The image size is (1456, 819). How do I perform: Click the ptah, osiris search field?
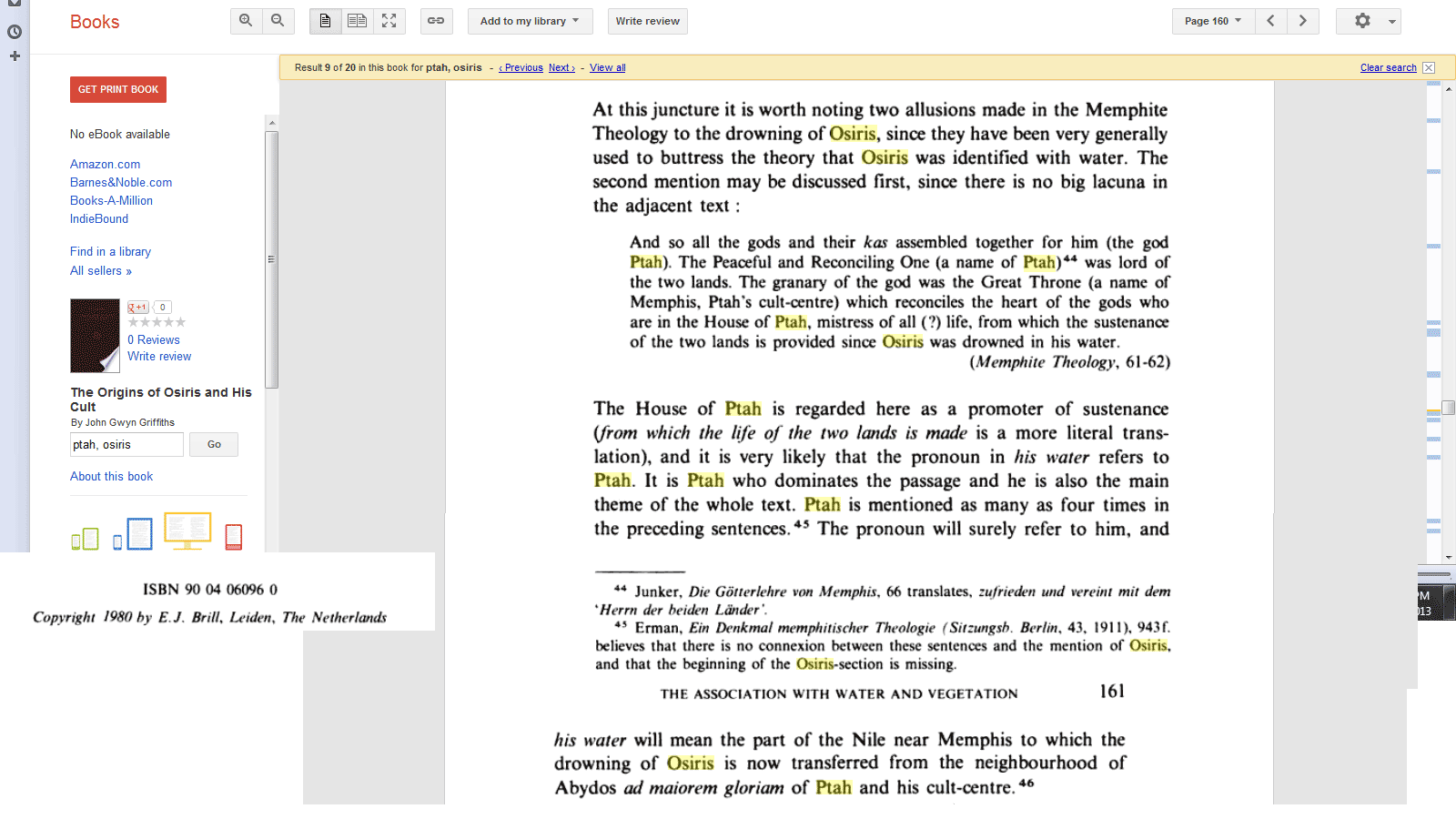[x=126, y=444]
